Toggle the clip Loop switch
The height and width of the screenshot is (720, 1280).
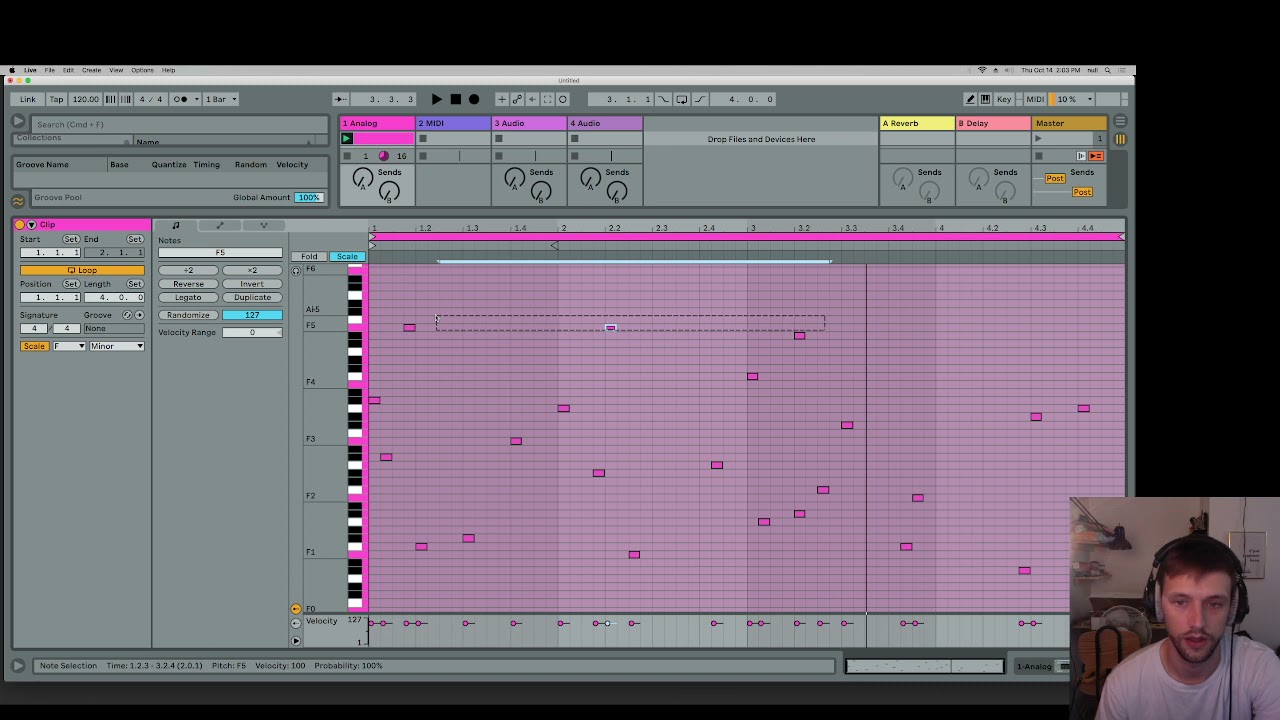[x=83, y=270]
